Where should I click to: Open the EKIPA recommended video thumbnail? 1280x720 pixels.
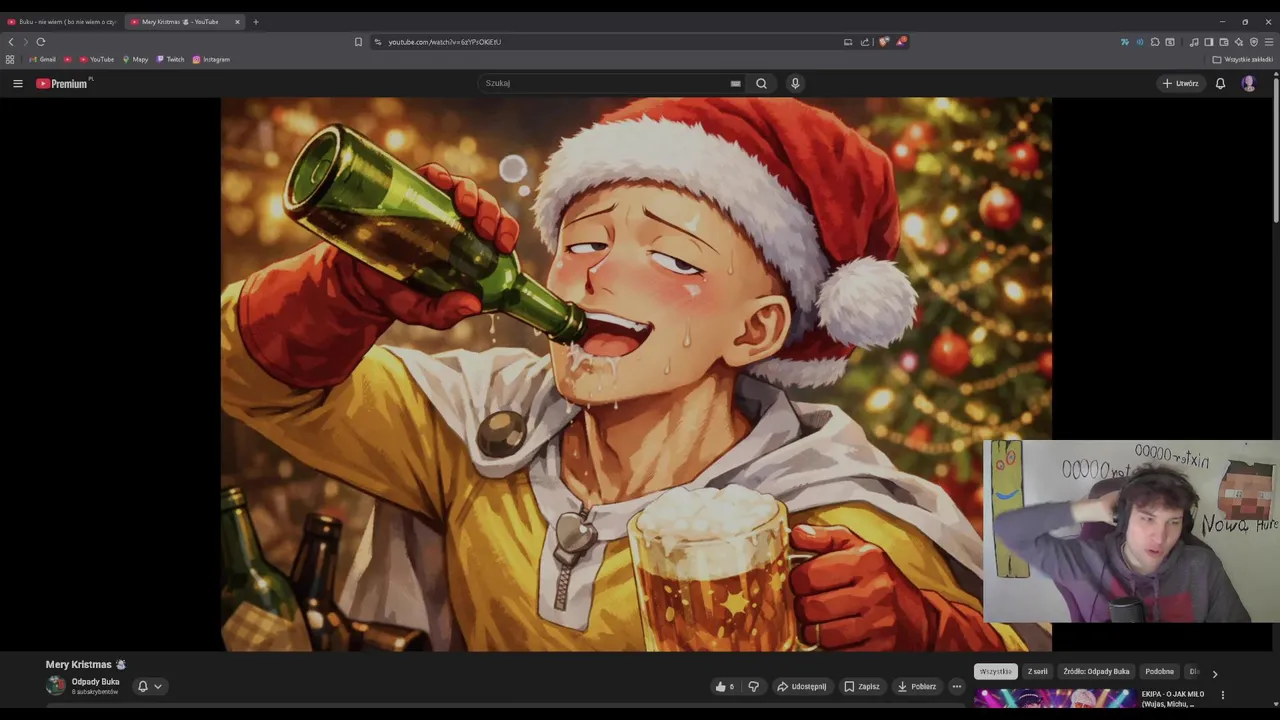(1055, 699)
